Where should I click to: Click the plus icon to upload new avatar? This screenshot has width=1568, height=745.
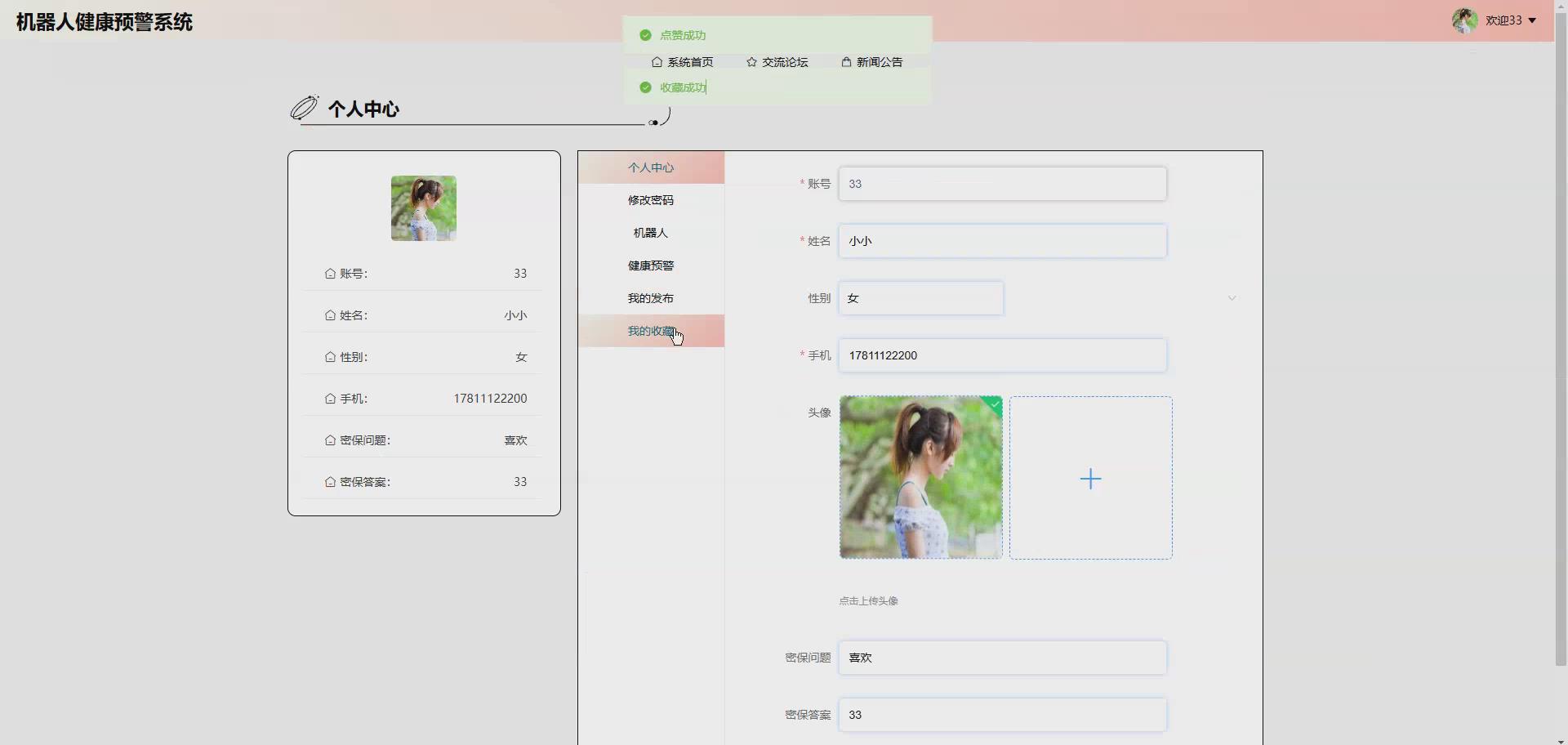click(x=1090, y=478)
